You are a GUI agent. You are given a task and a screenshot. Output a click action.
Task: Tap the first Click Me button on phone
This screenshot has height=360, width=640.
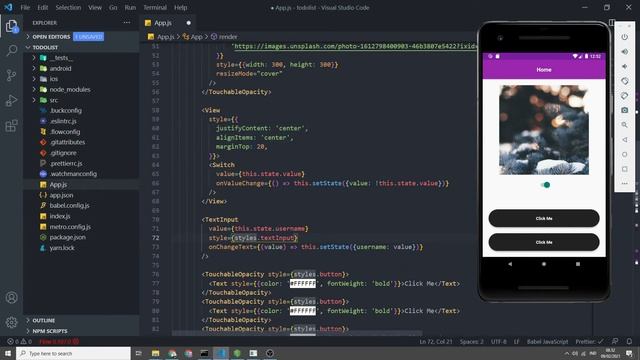tap(544, 218)
